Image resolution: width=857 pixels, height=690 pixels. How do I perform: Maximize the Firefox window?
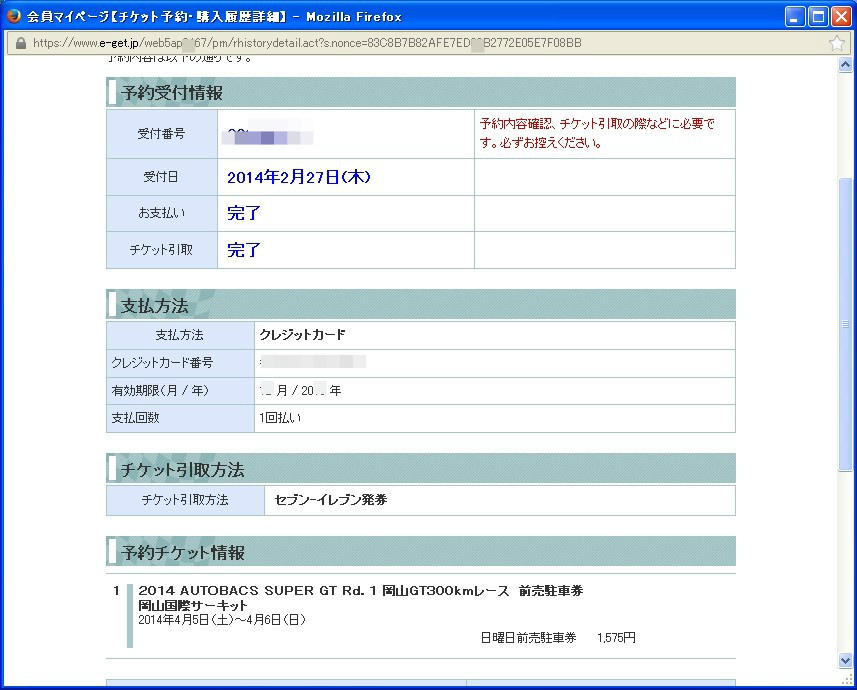818,16
